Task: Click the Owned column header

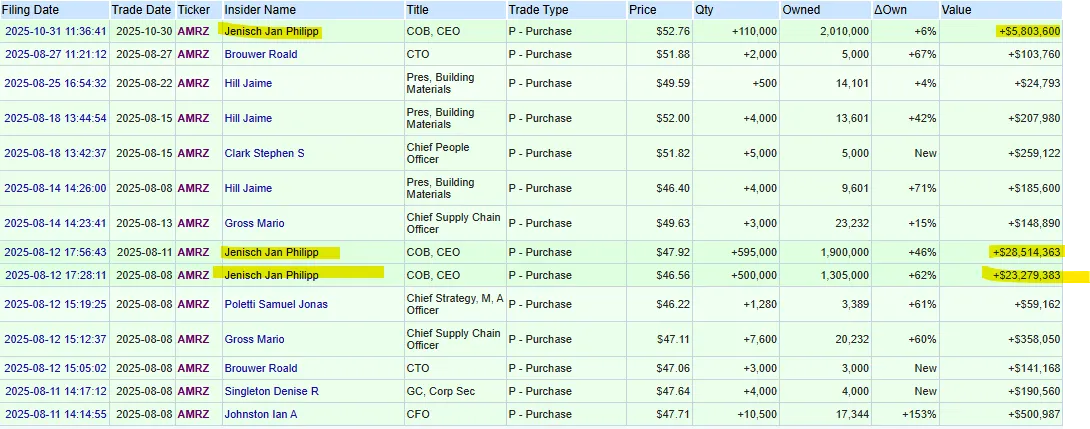Action: [801, 10]
